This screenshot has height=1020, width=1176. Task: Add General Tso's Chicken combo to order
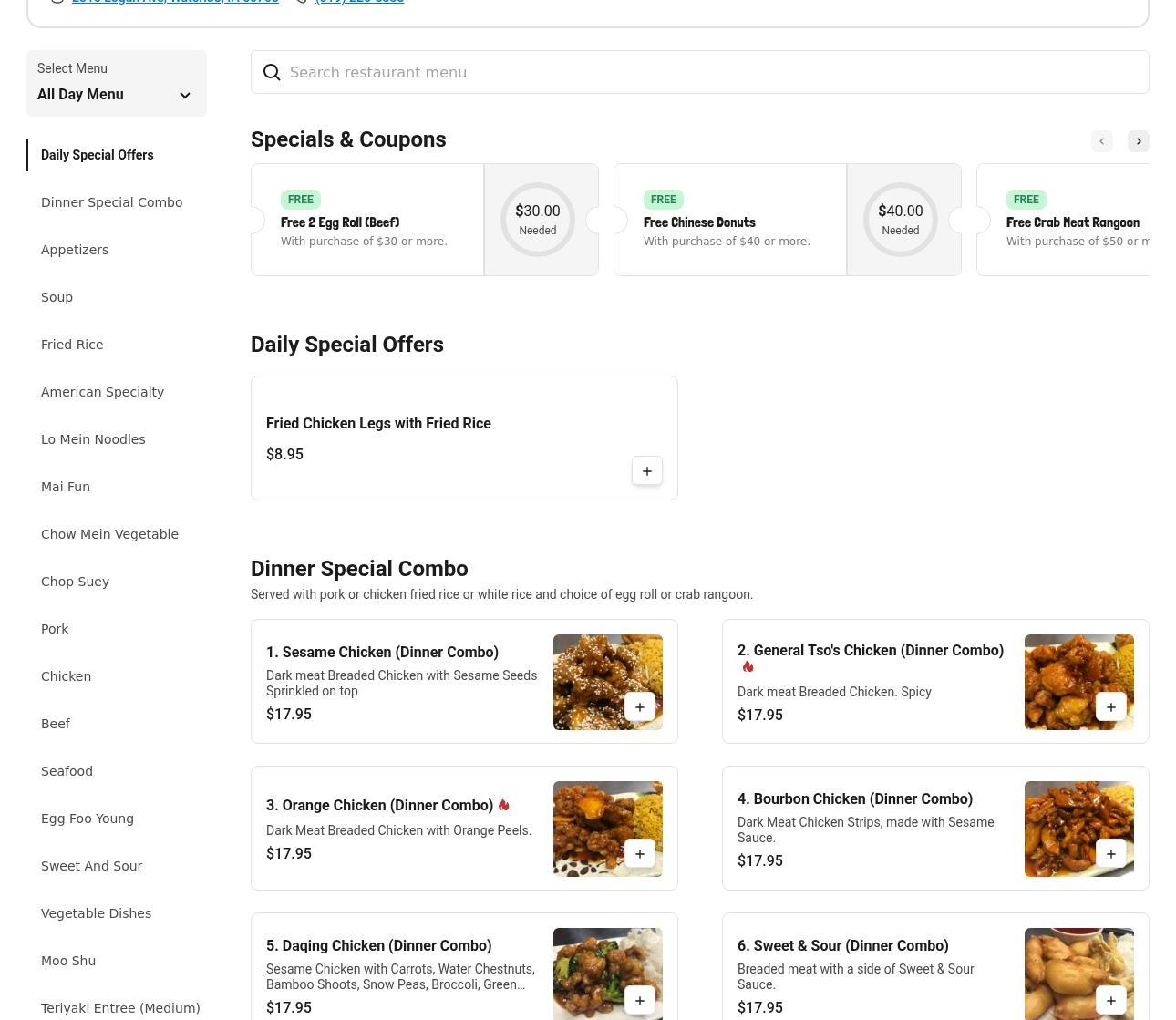tap(1110, 707)
